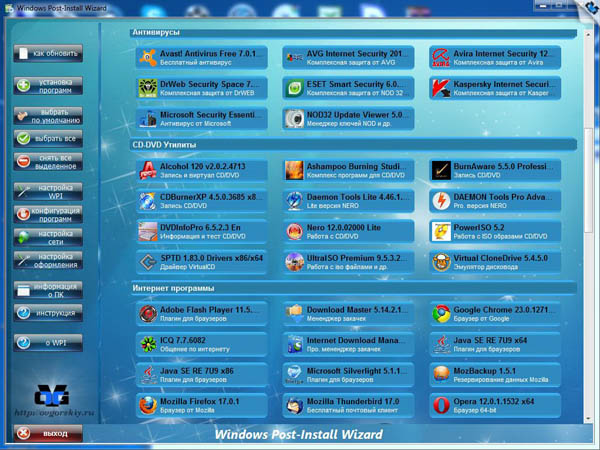Viewport: 600px width, 450px height.
Task: Click the Opera x64 red O icon
Action: click(441, 406)
